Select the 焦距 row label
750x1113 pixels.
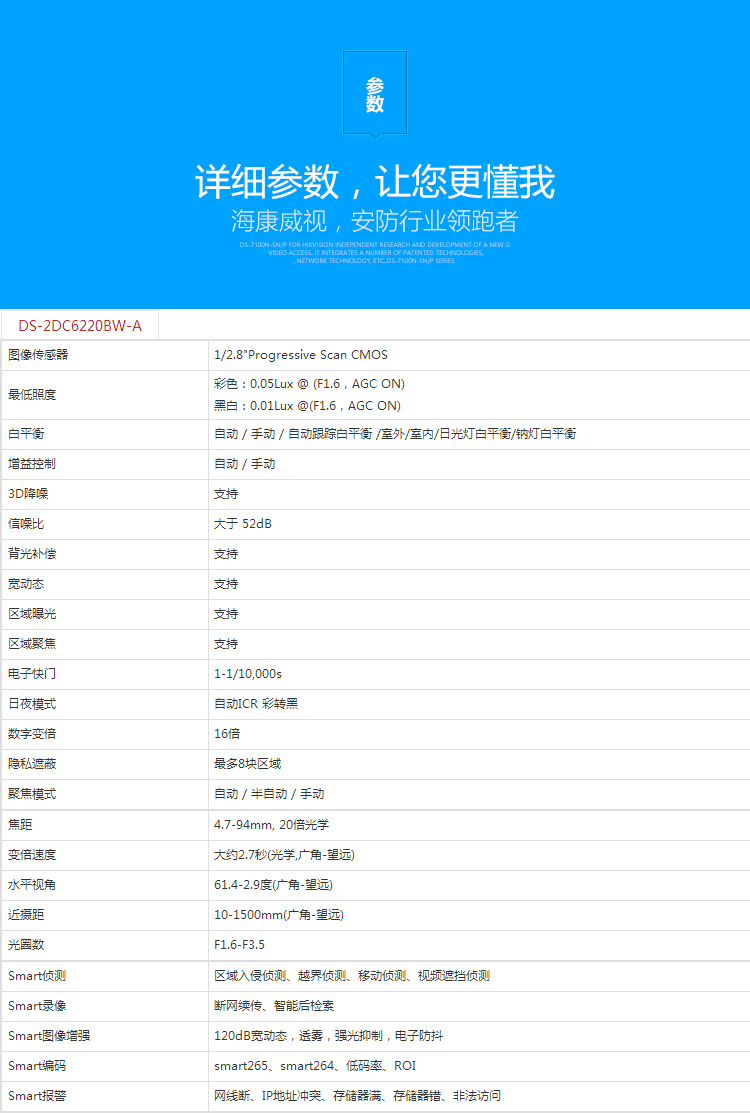tap(20, 825)
